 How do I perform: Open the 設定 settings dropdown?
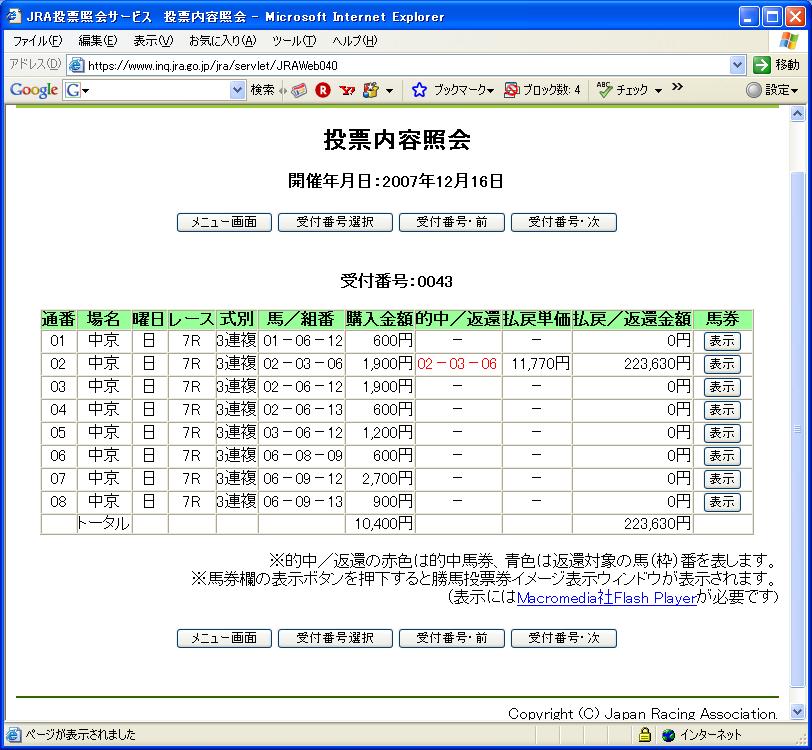(772, 90)
